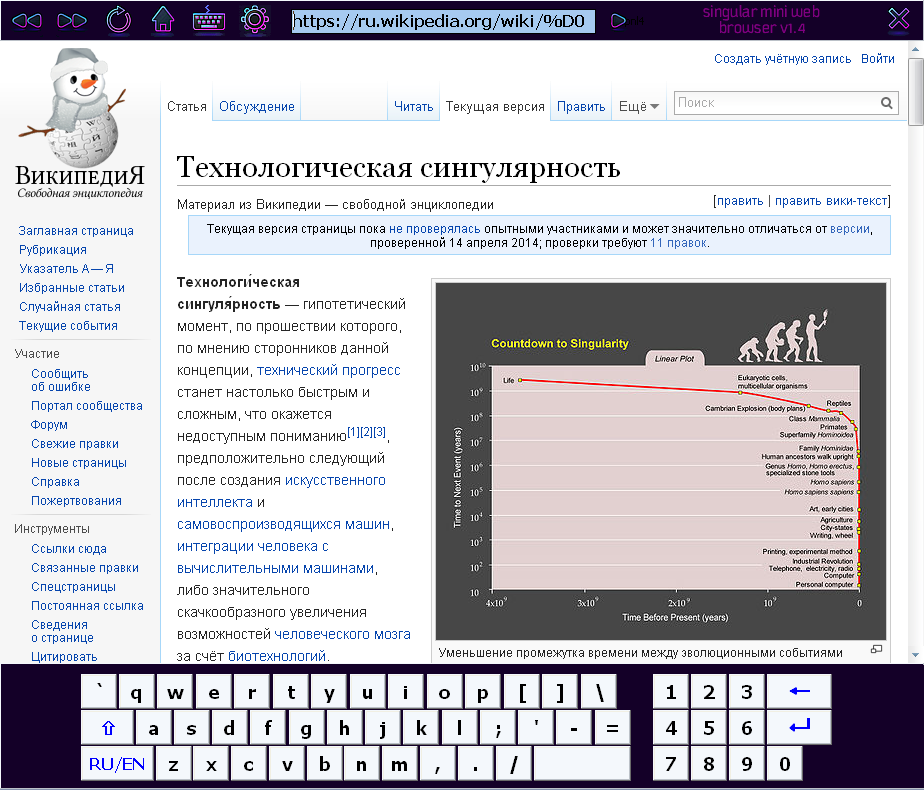This screenshot has width=924, height=790.
Task: Toggle the on-screen keyboard icon in toolbar
Action: pos(209,19)
